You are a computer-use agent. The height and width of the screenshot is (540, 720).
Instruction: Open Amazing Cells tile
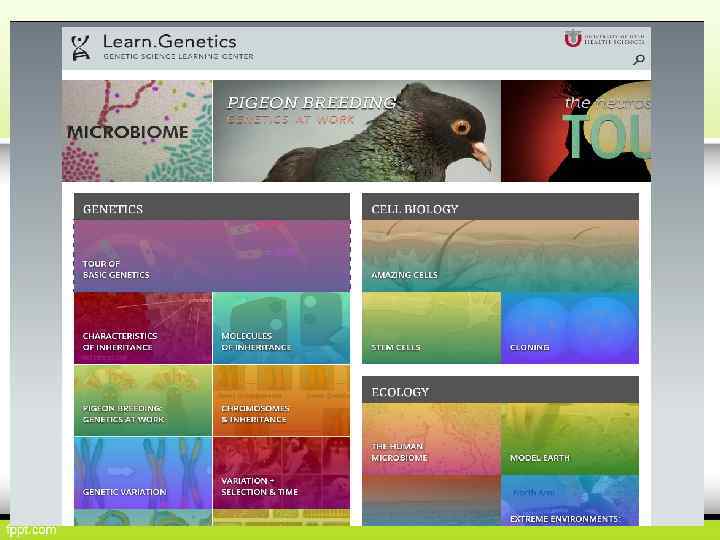pyautogui.click(x=500, y=256)
